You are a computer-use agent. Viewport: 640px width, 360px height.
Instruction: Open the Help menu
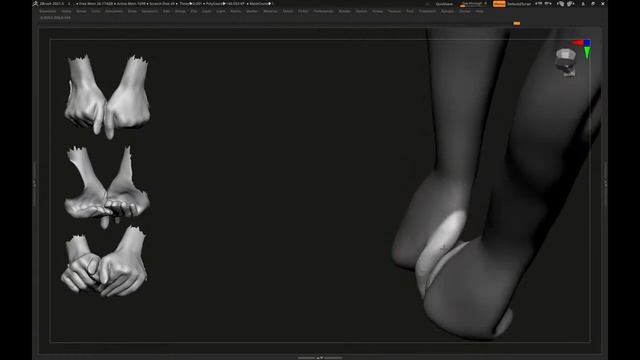480,11
